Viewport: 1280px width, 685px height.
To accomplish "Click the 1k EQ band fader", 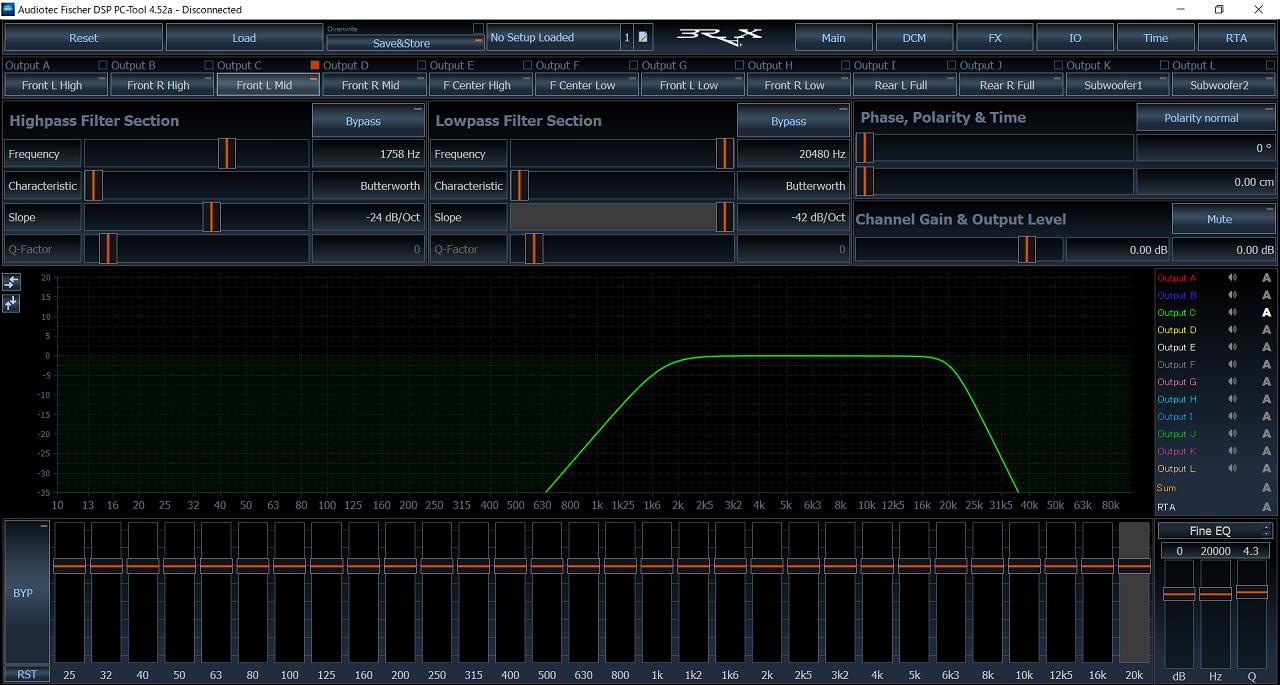I will [x=657, y=565].
